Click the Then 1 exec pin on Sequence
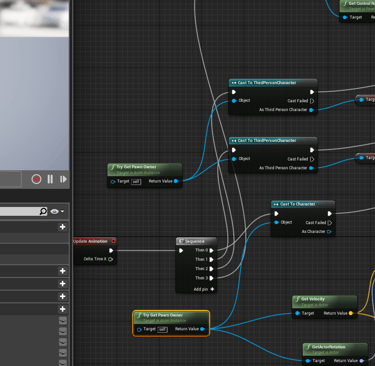Image resolution: width=375 pixels, height=366 pixels. pos(211,259)
